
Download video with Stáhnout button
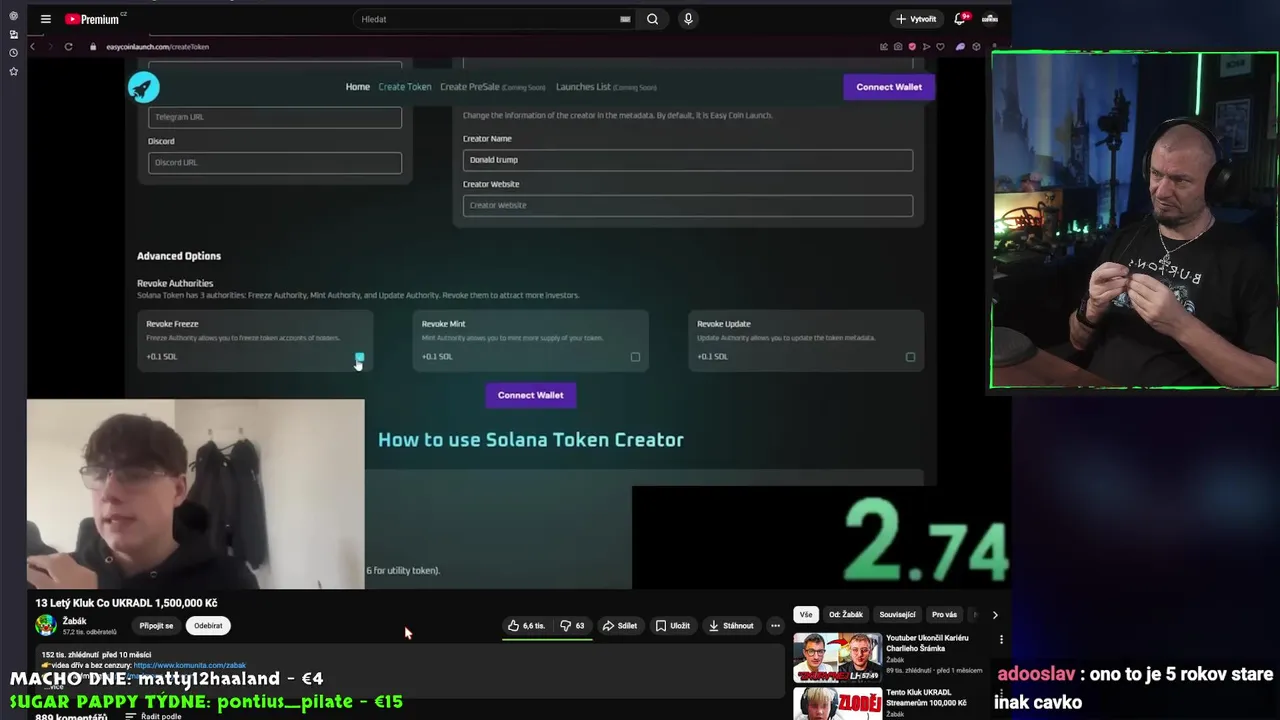(x=731, y=626)
